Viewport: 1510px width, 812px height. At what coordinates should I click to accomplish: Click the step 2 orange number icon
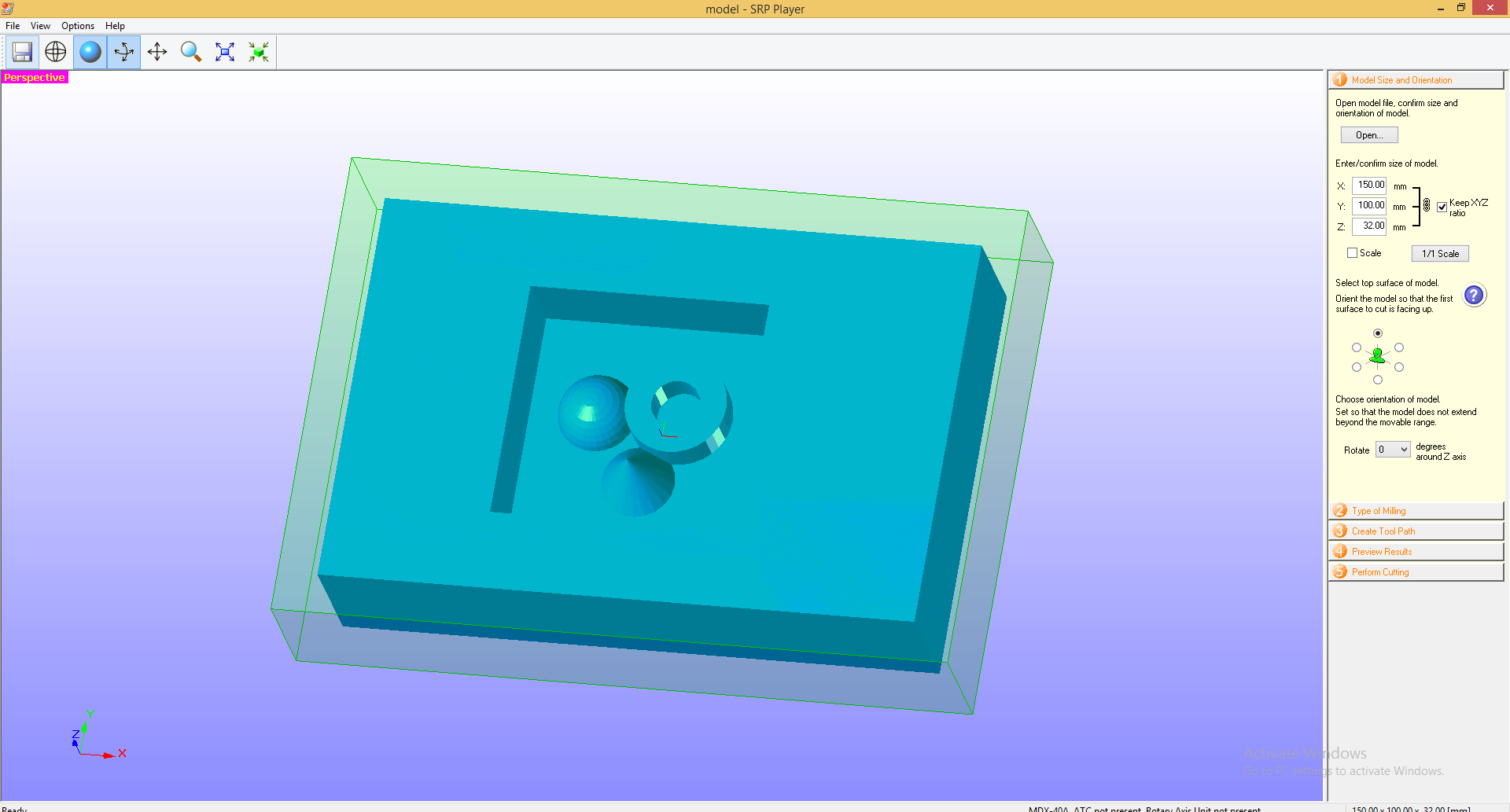1340,510
